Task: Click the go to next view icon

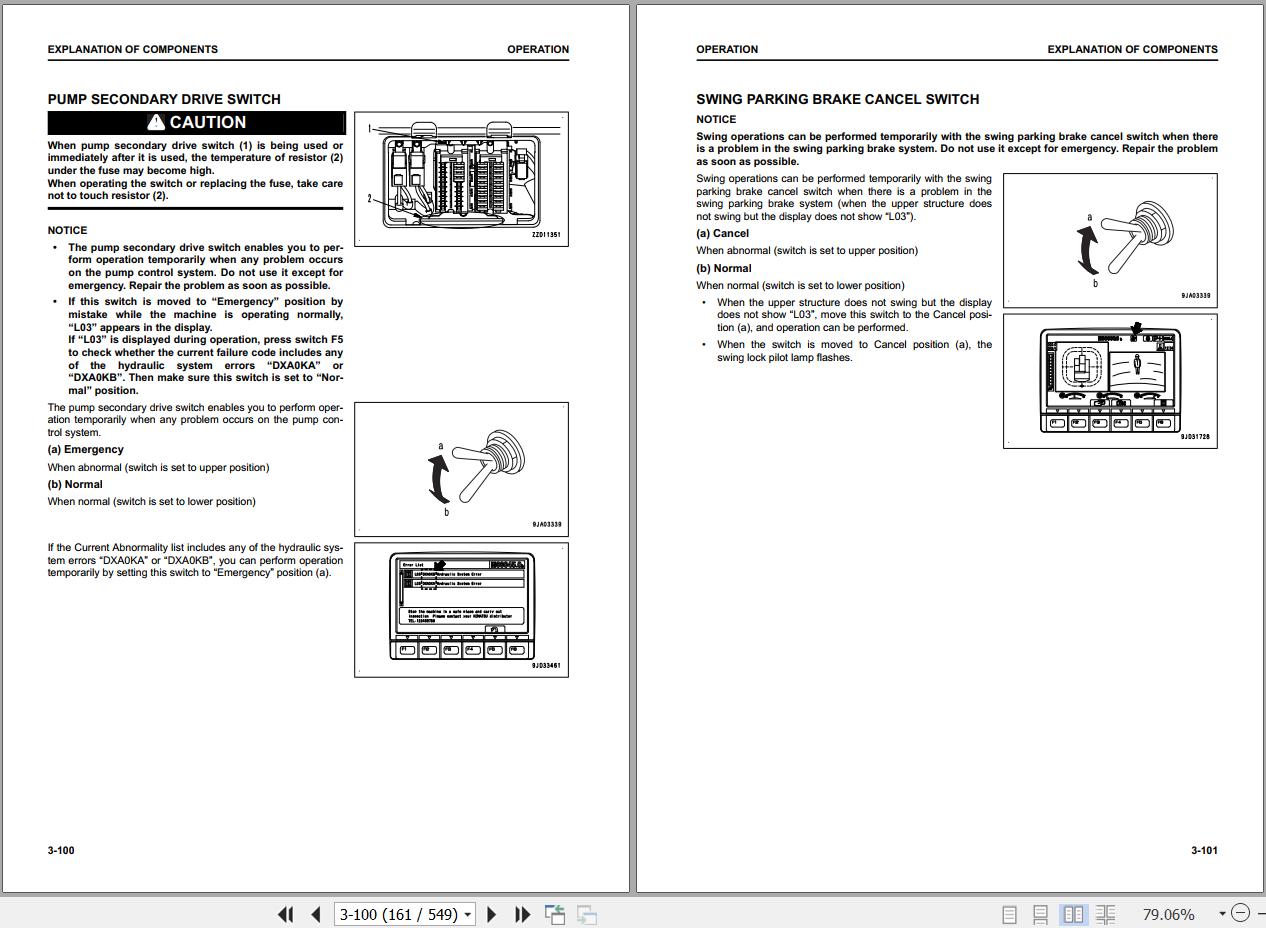Action: [587, 914]
